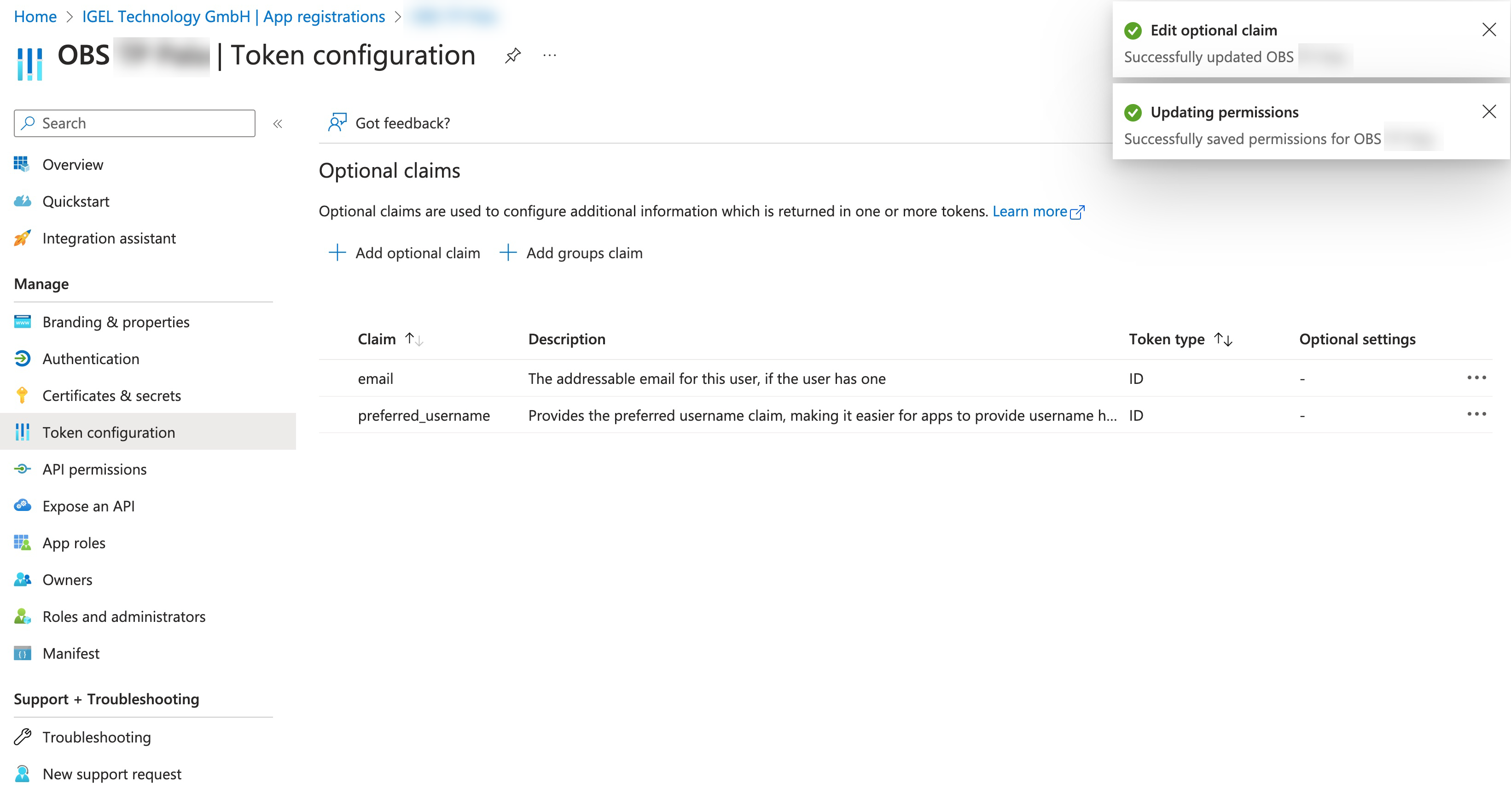Open API permissions from the sidebar icon
The image size is (1511, 812).
[x=22, y=469]
